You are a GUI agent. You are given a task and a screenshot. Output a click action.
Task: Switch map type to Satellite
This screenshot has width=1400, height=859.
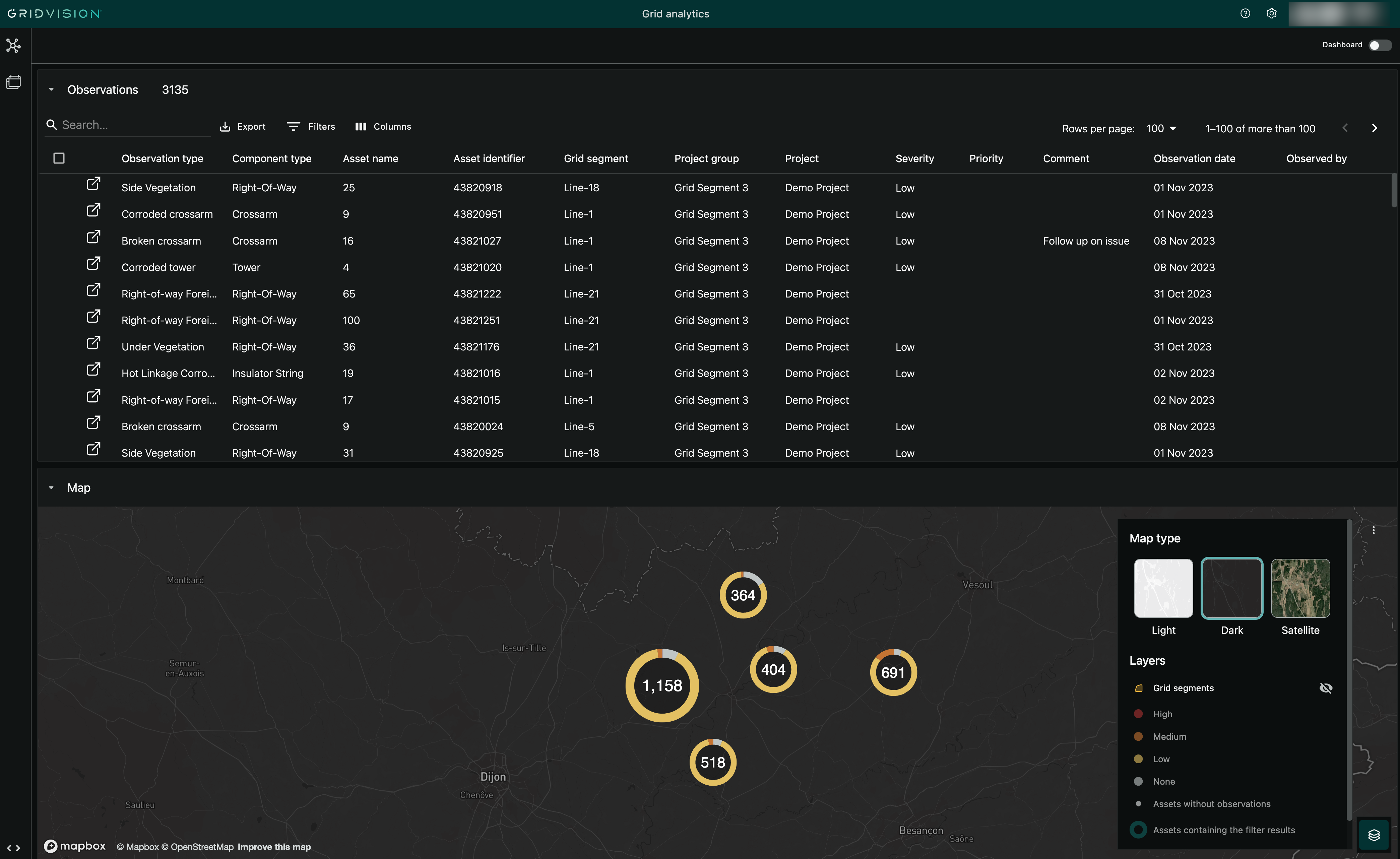click(x=1300, y=588)
